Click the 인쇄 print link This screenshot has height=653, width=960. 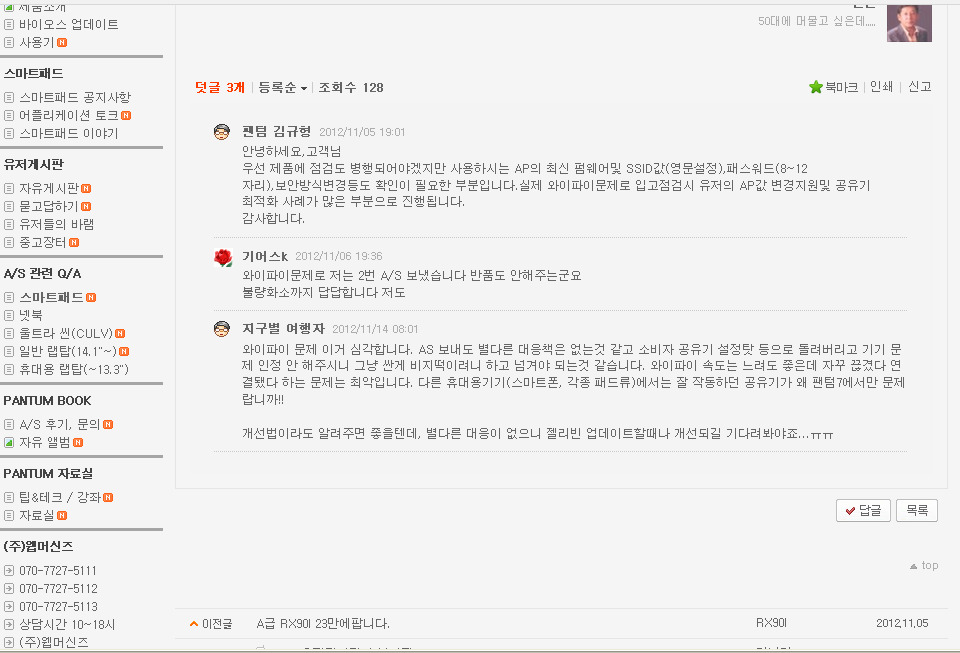pyautogui.click(x=881, y=87)
